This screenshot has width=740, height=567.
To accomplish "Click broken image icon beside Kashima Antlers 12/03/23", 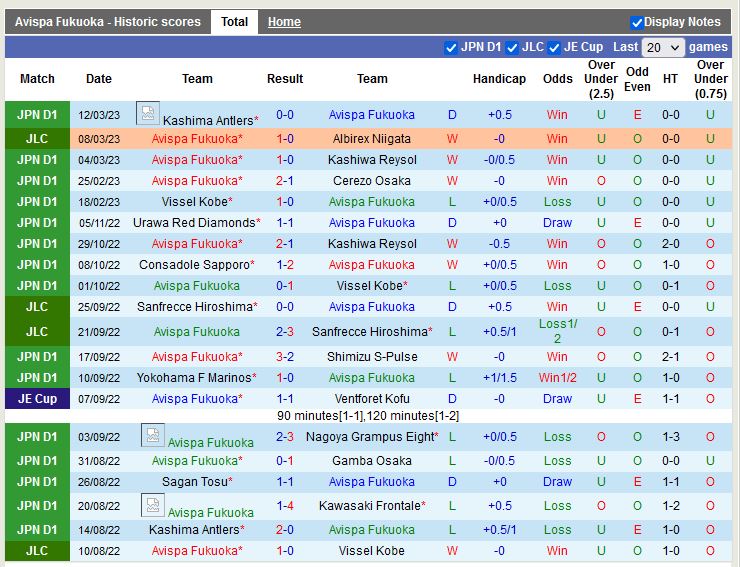I will 148,113.
